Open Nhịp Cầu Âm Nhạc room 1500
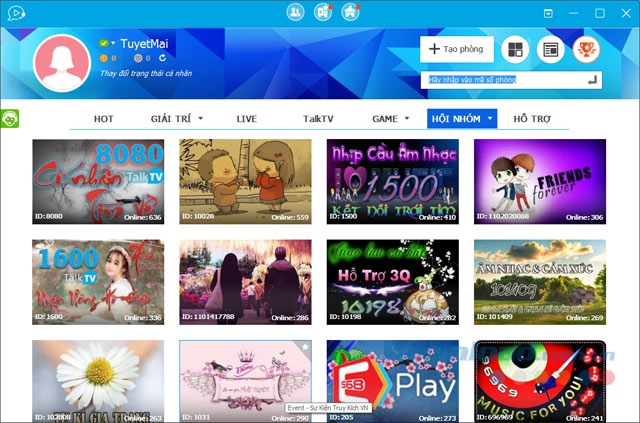 pyautogui.click(x=393, y=182)
